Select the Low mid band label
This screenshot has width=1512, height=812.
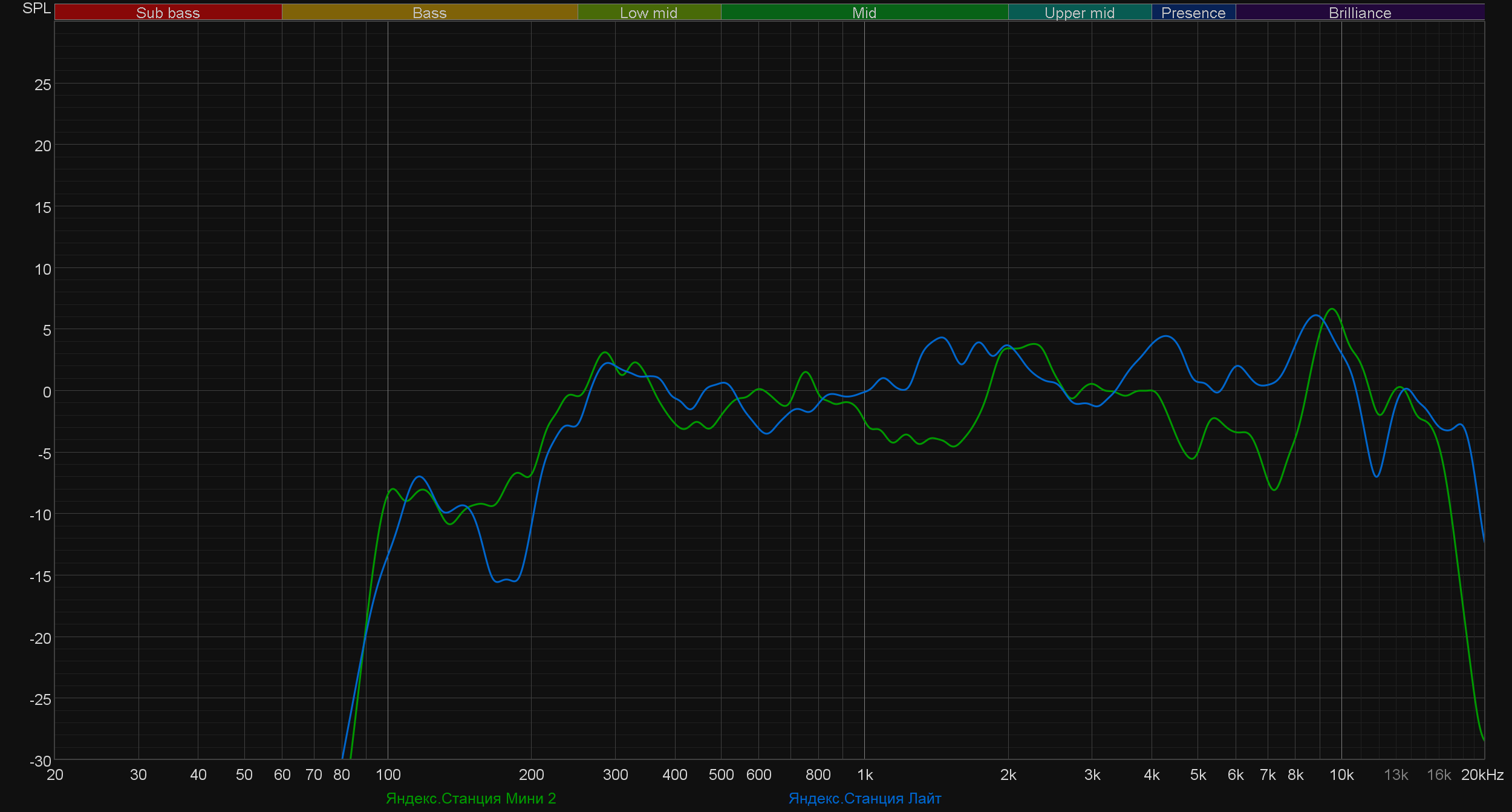click(x=648, y=13)
